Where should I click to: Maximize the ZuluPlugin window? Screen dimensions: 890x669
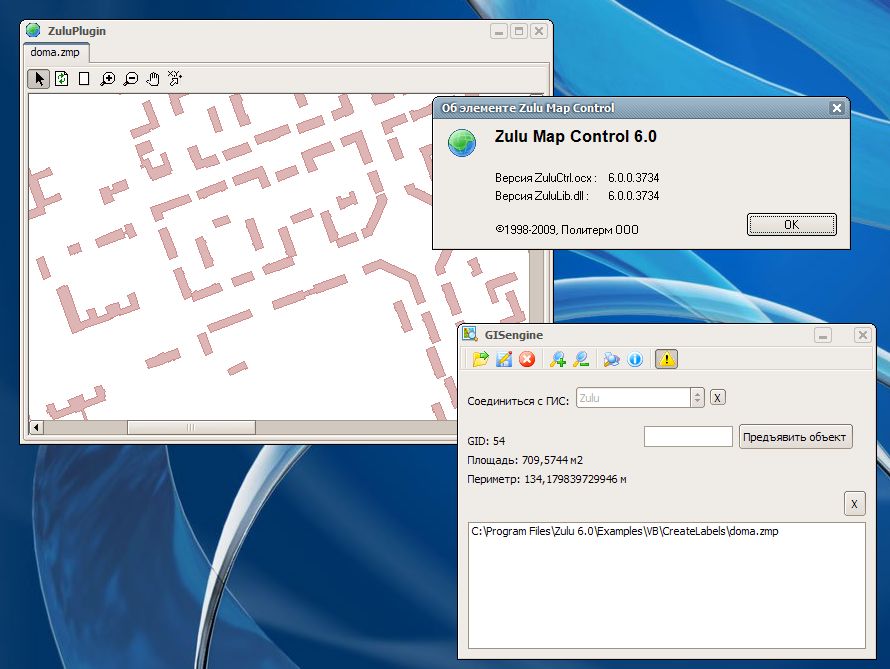coord(519,31)
